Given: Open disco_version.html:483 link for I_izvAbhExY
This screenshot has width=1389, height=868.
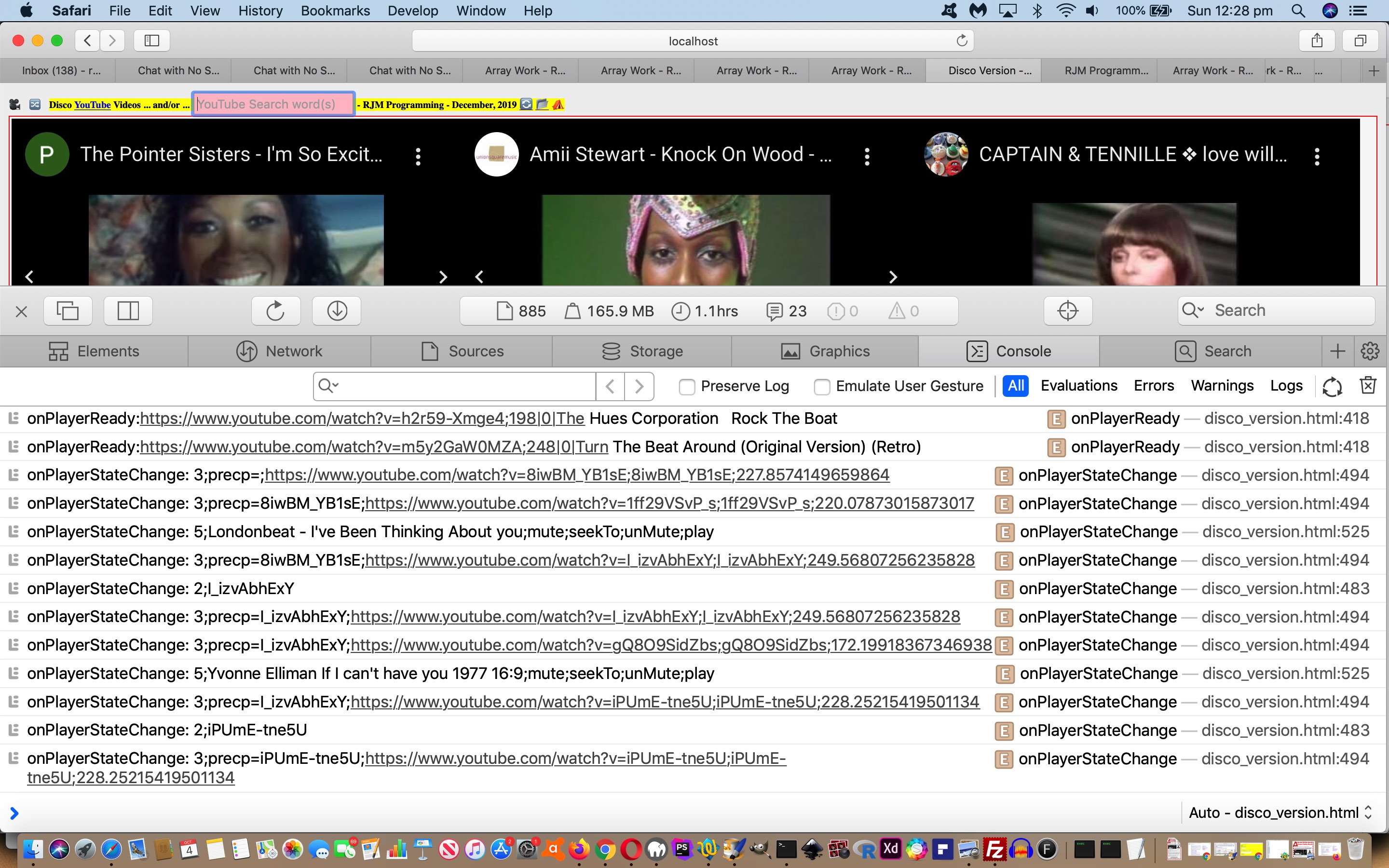Looking at the screenshot, I should (1285, 588).
